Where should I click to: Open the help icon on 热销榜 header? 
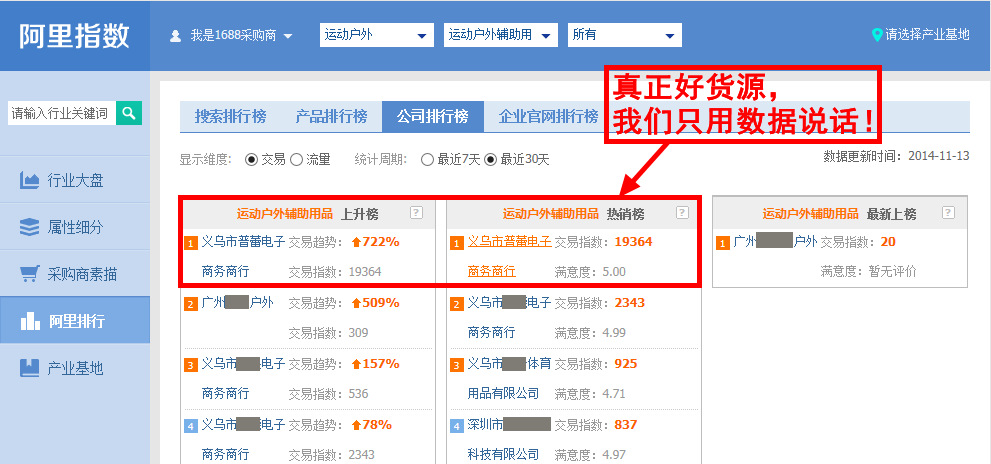[x=682, y=212]
